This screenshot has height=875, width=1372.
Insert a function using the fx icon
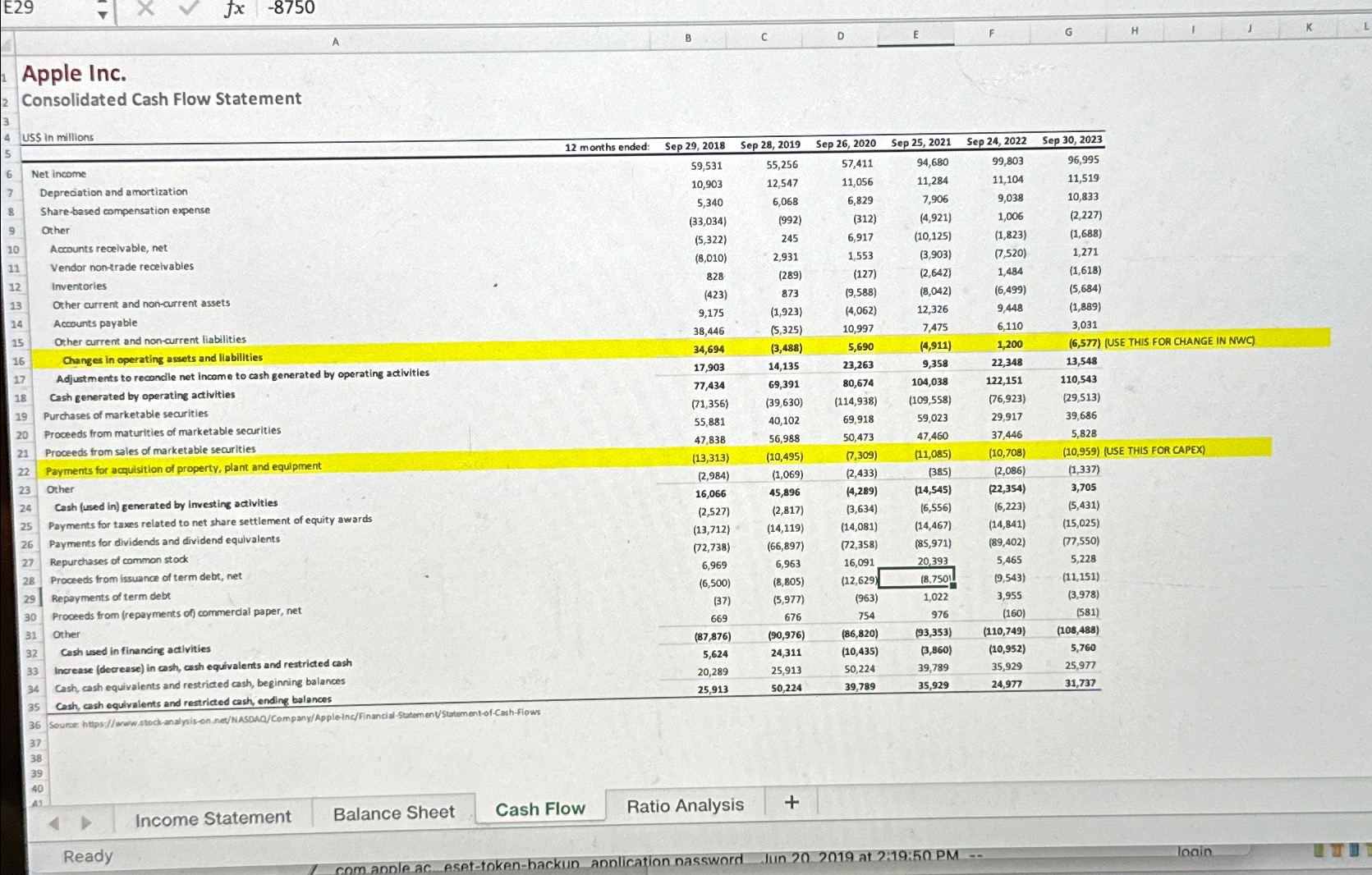[x=232, y=9]
